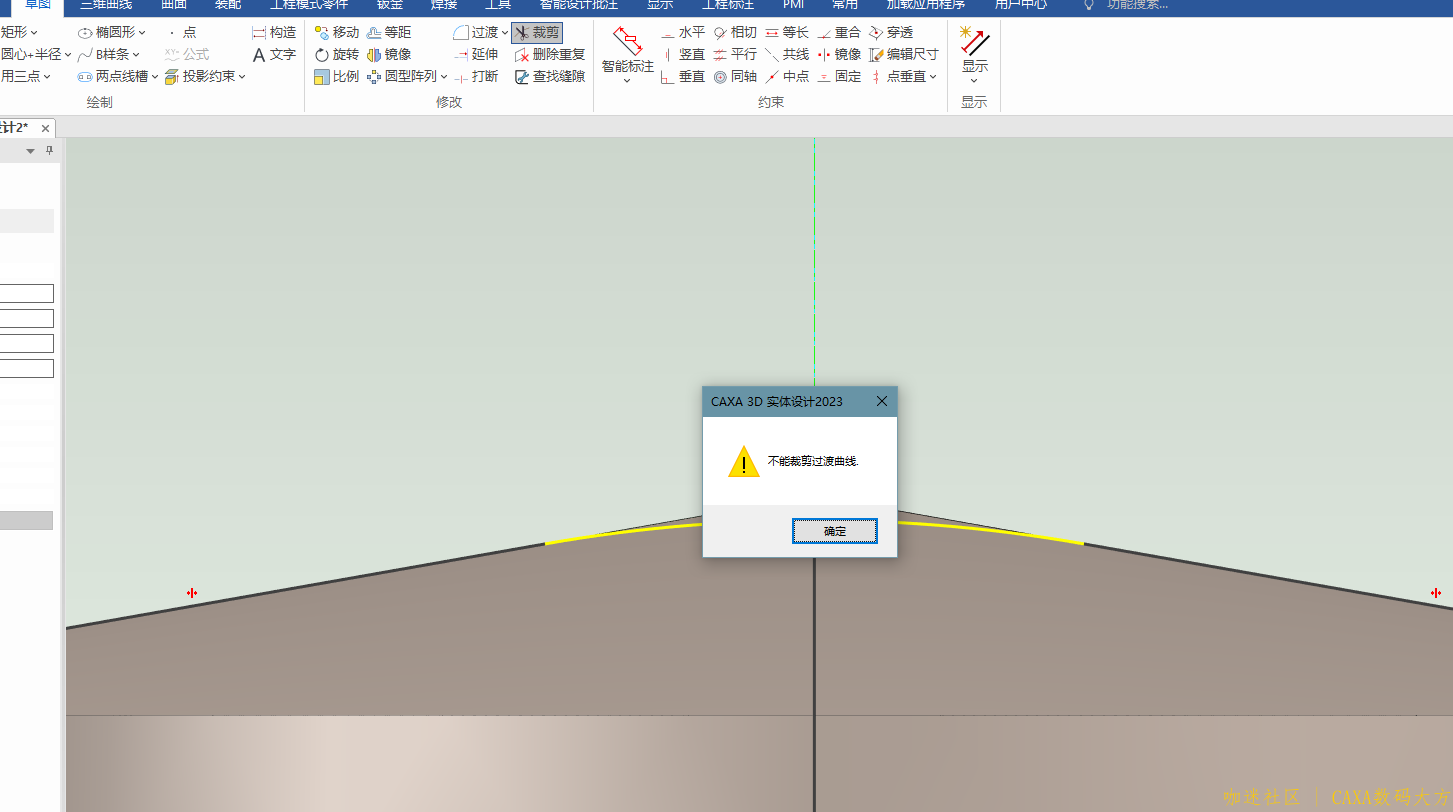Click the 移动 (move) tool
This screenshot has width=1453, height=812.
click(x=336, y=33)
